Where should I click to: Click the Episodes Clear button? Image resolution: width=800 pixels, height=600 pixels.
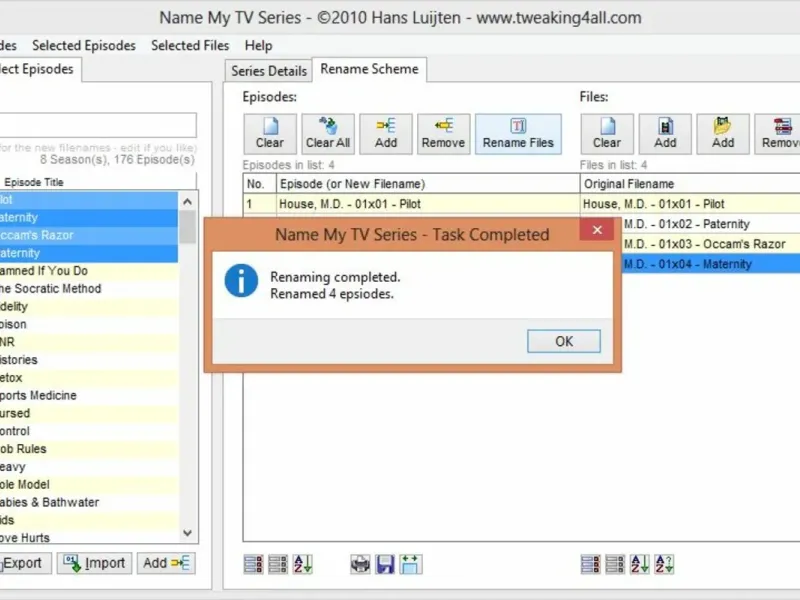(270, 134)
